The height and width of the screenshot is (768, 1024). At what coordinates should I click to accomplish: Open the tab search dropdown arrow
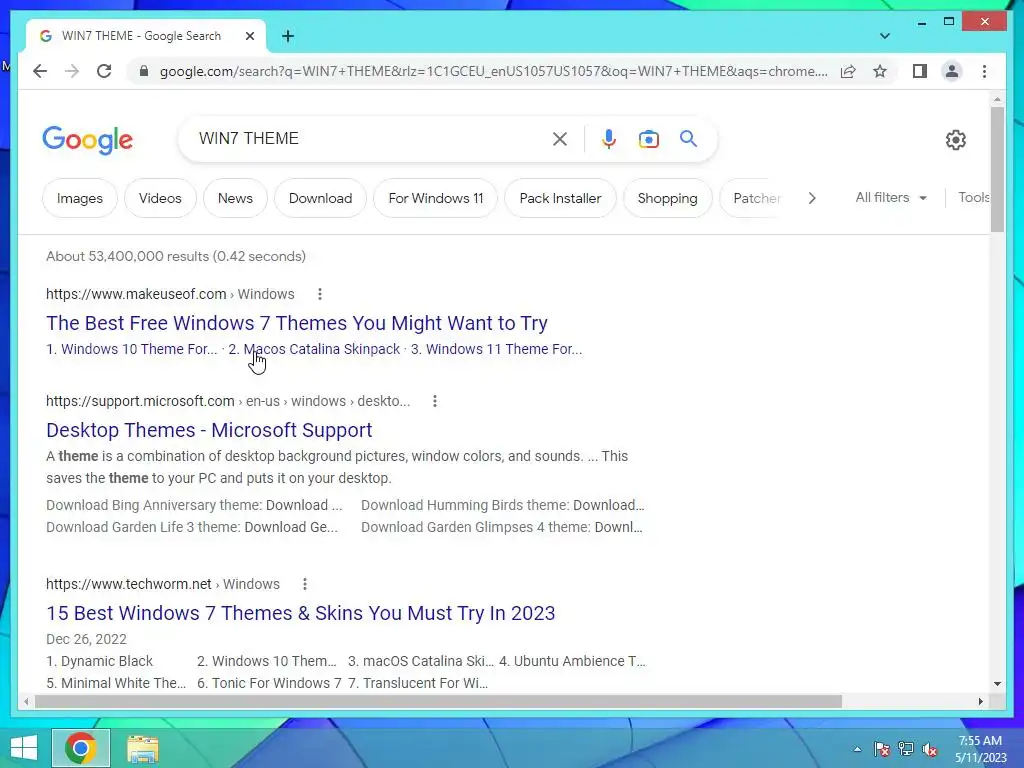[x=884, y=36]
